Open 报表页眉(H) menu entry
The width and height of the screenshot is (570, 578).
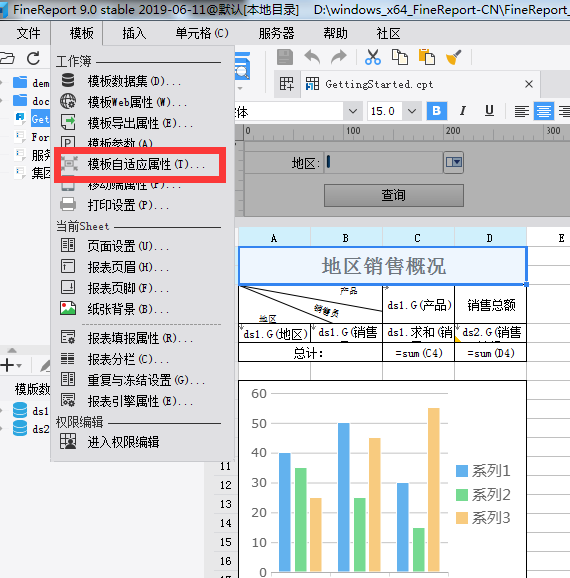[x=142, y=267]
